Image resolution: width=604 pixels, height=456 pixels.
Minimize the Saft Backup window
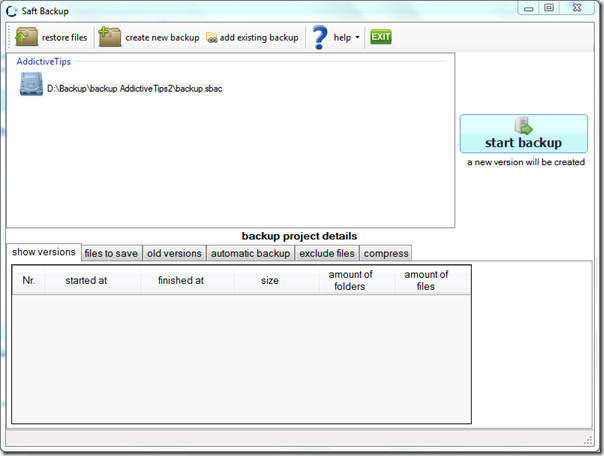528,8
